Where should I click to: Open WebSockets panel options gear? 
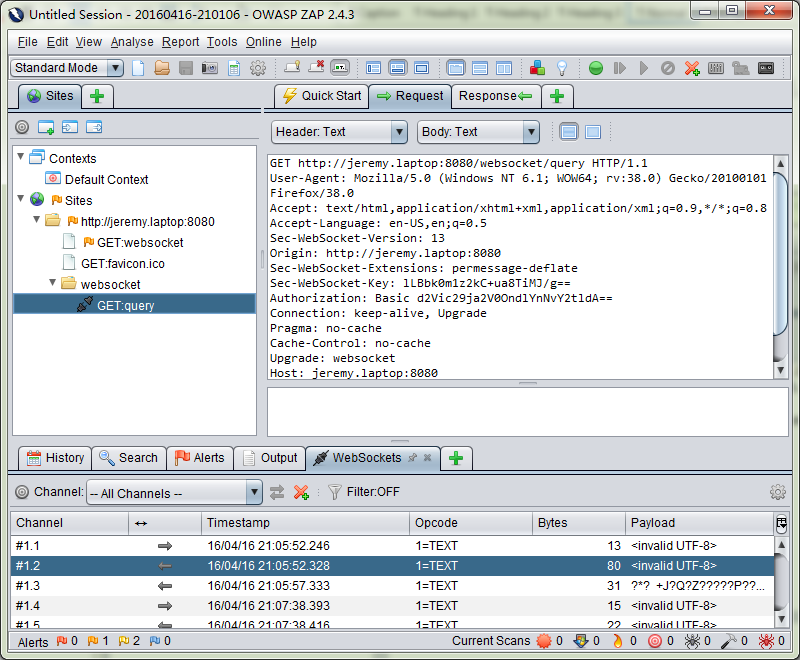click(x=777, y=492)
